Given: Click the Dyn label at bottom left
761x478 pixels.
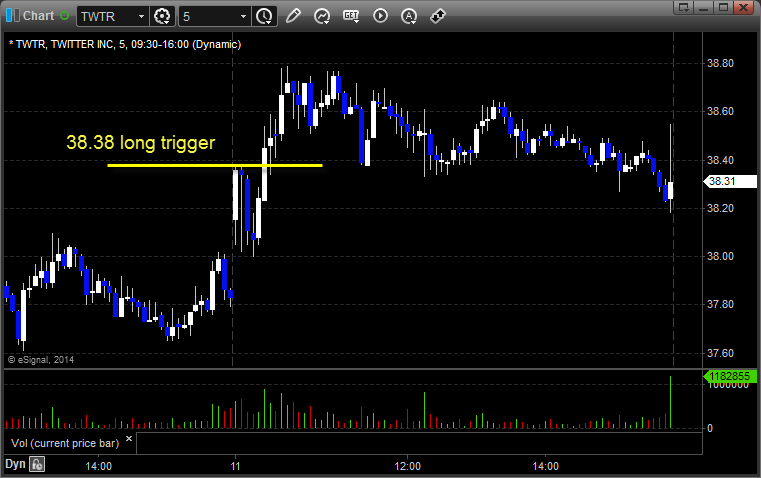Looking at the screenshot, I should pyautogui.click(x=15, y=464).
